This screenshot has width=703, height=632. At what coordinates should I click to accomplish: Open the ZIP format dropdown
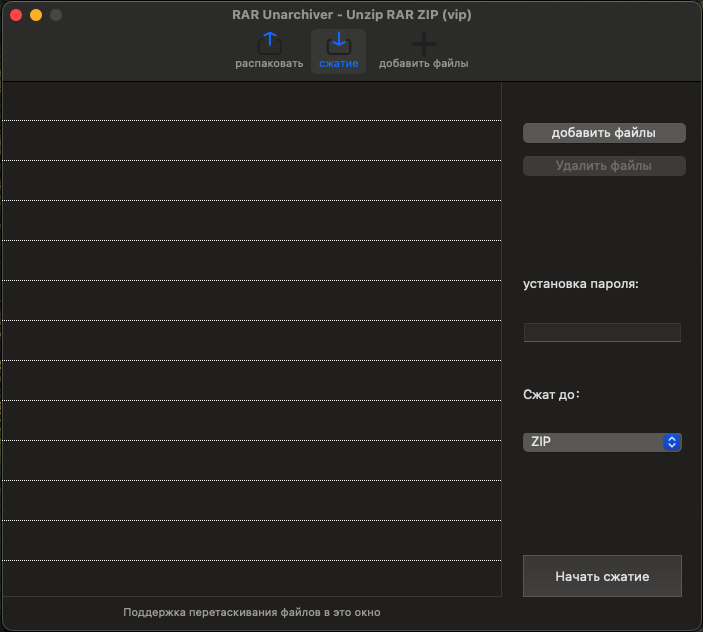[x=602, y=442]
